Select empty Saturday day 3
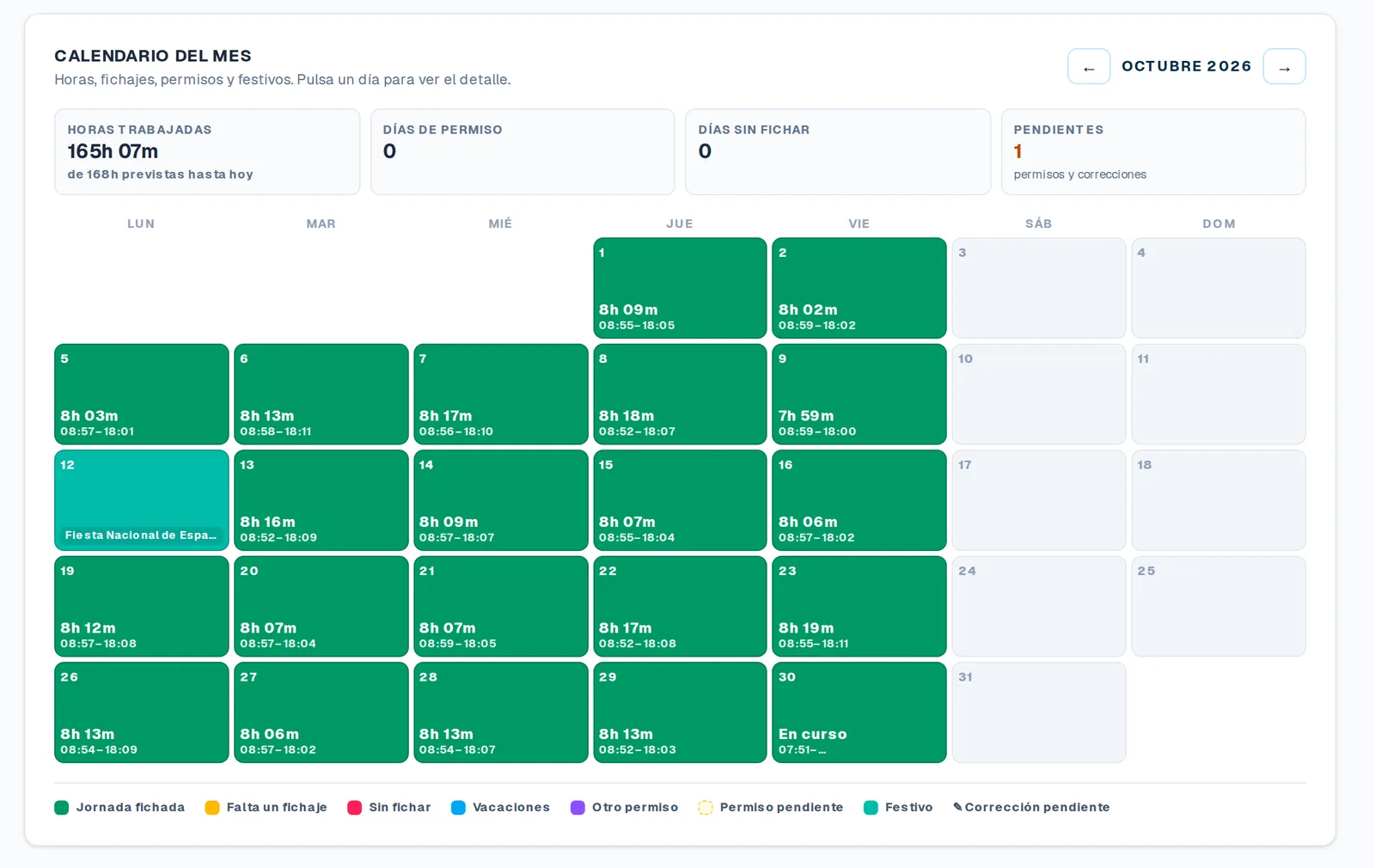1375x868 pixels. pos(1039,288)
